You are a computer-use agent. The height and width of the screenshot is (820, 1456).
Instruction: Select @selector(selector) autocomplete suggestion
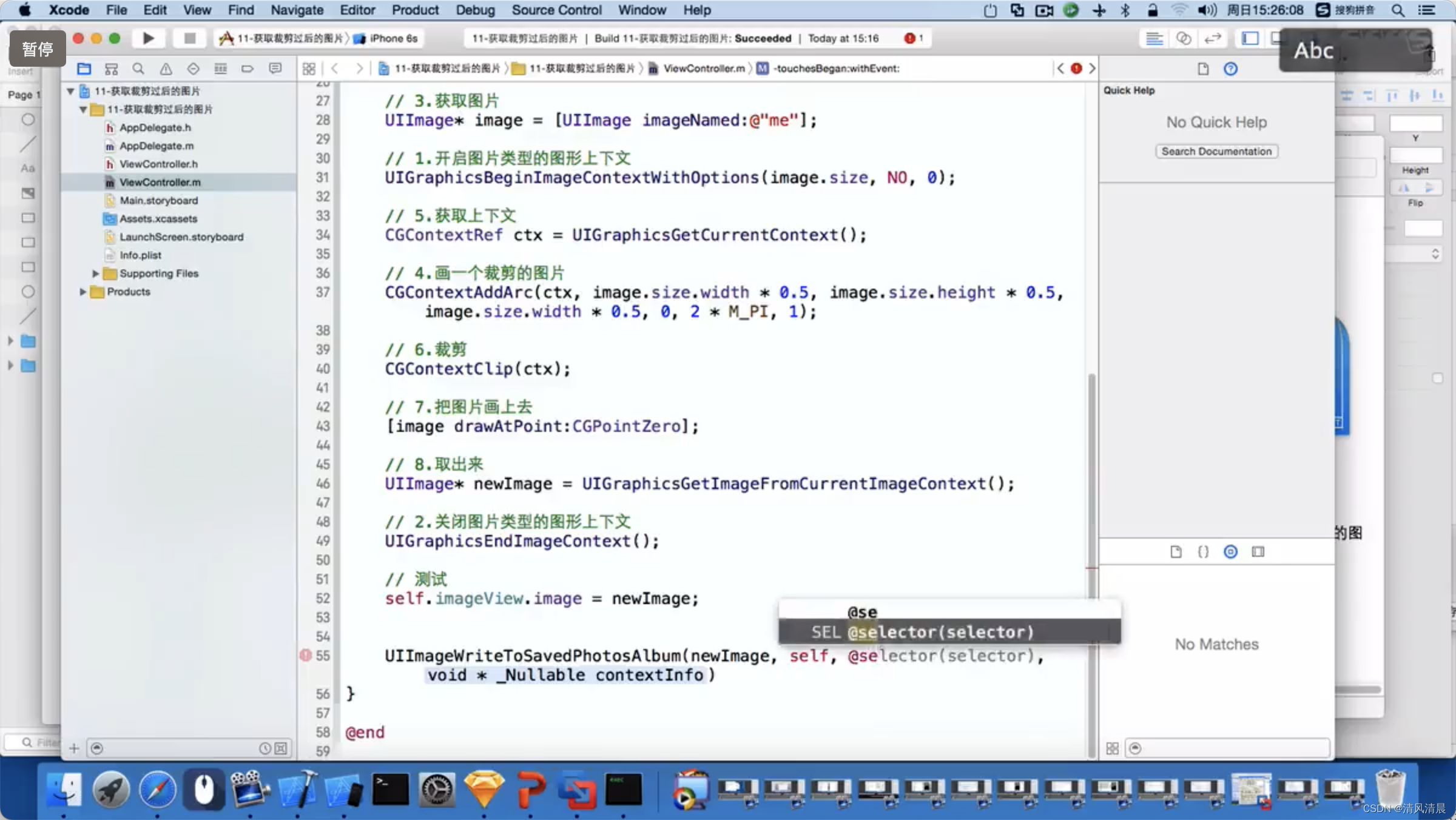pos(939,632)
